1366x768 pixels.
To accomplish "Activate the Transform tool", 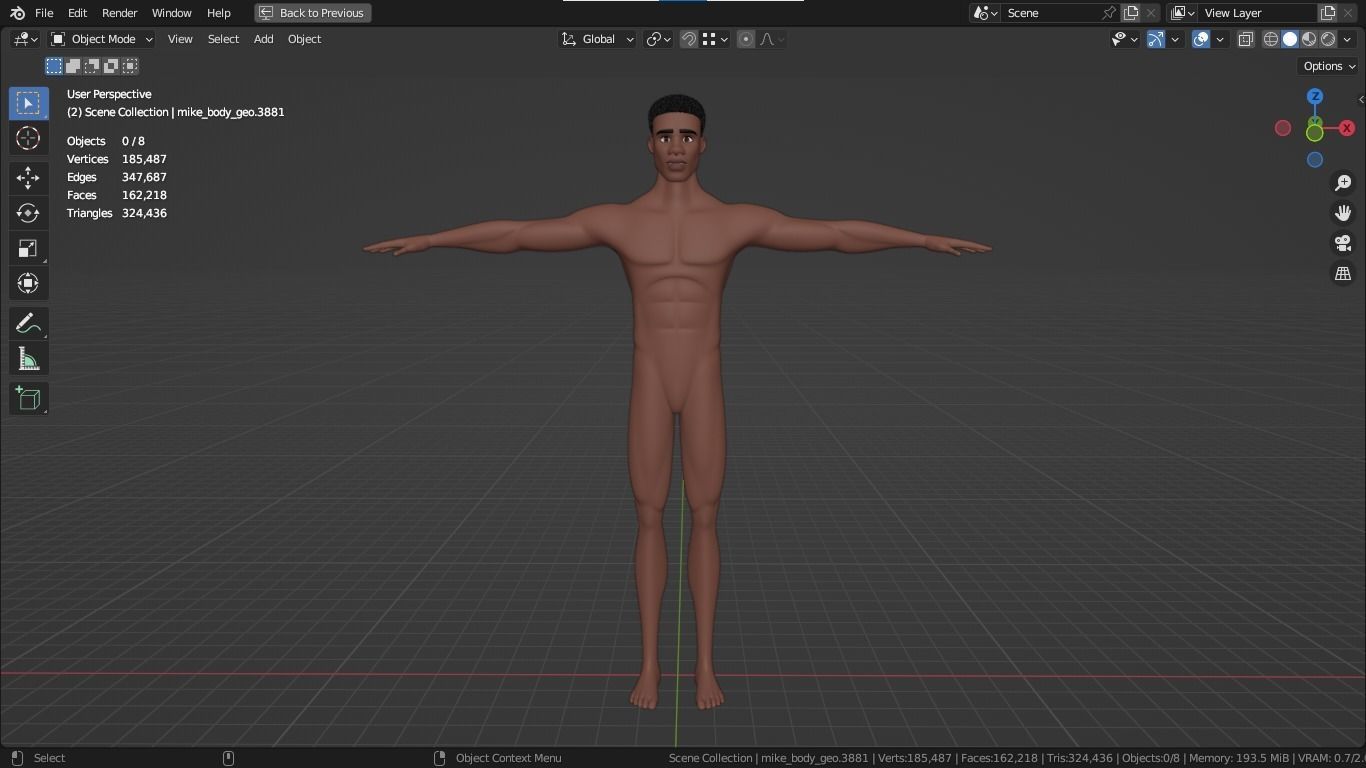I will pos(28,283).
